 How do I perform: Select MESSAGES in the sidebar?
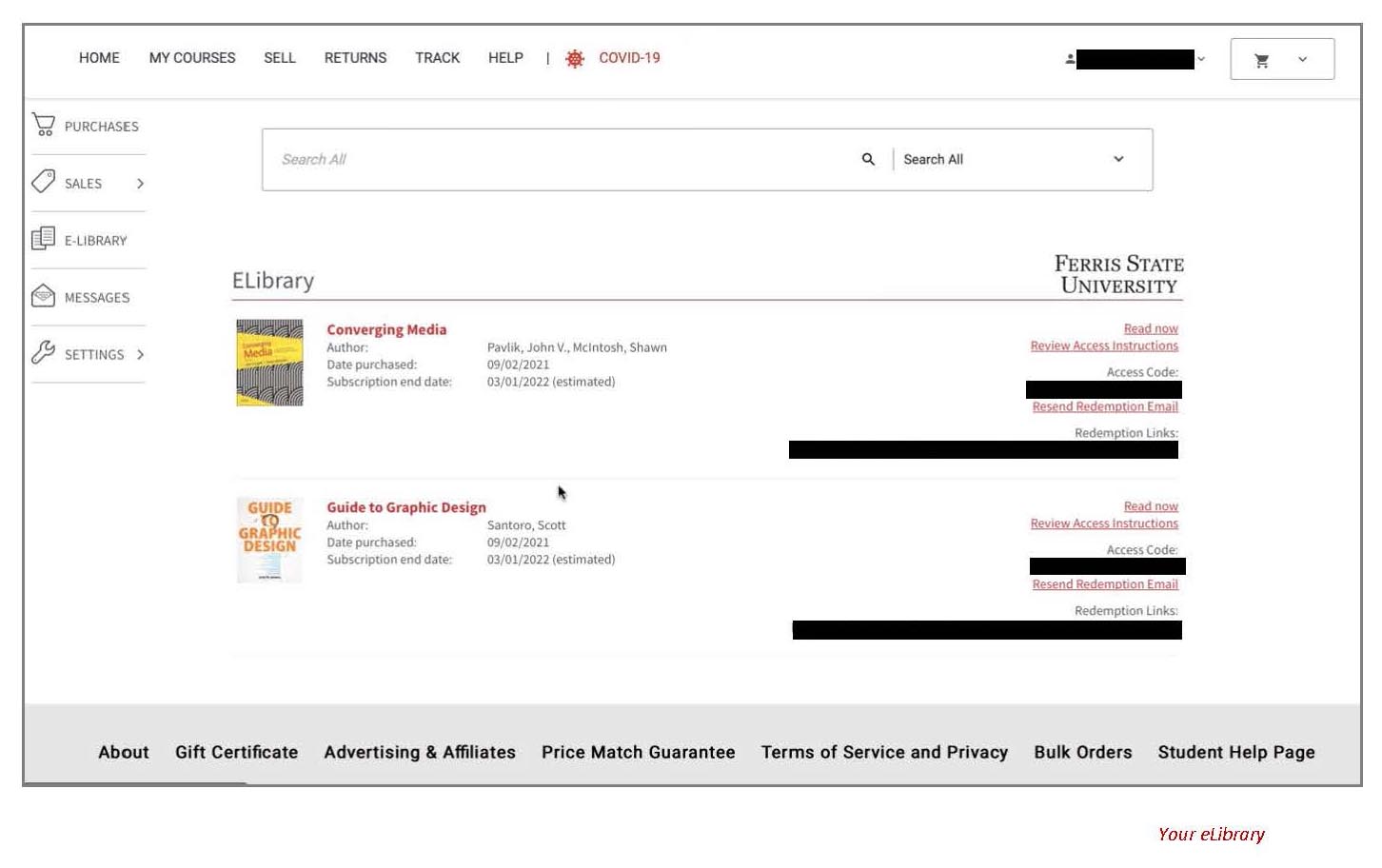[97, 298]
